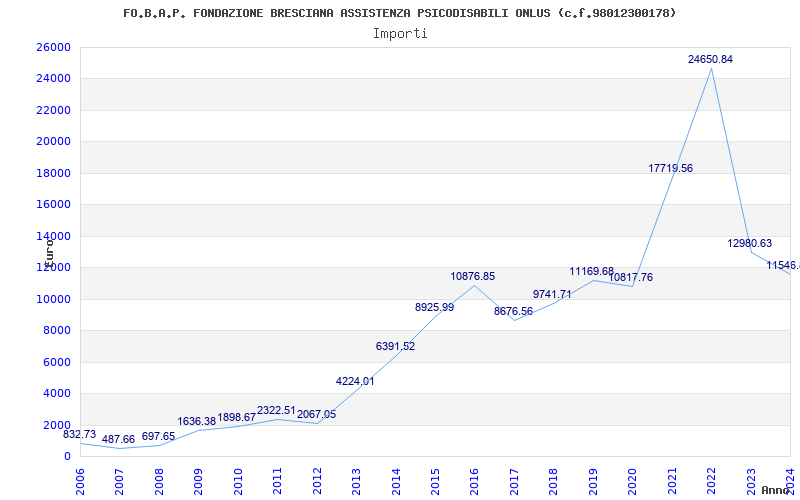This screenshot has height=500, width=800.
Task: Click the y-axis value 16000
Action: 53,205
